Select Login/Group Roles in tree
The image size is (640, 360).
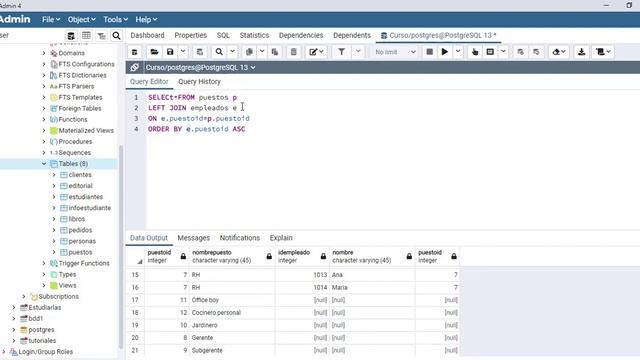(46, 351)
